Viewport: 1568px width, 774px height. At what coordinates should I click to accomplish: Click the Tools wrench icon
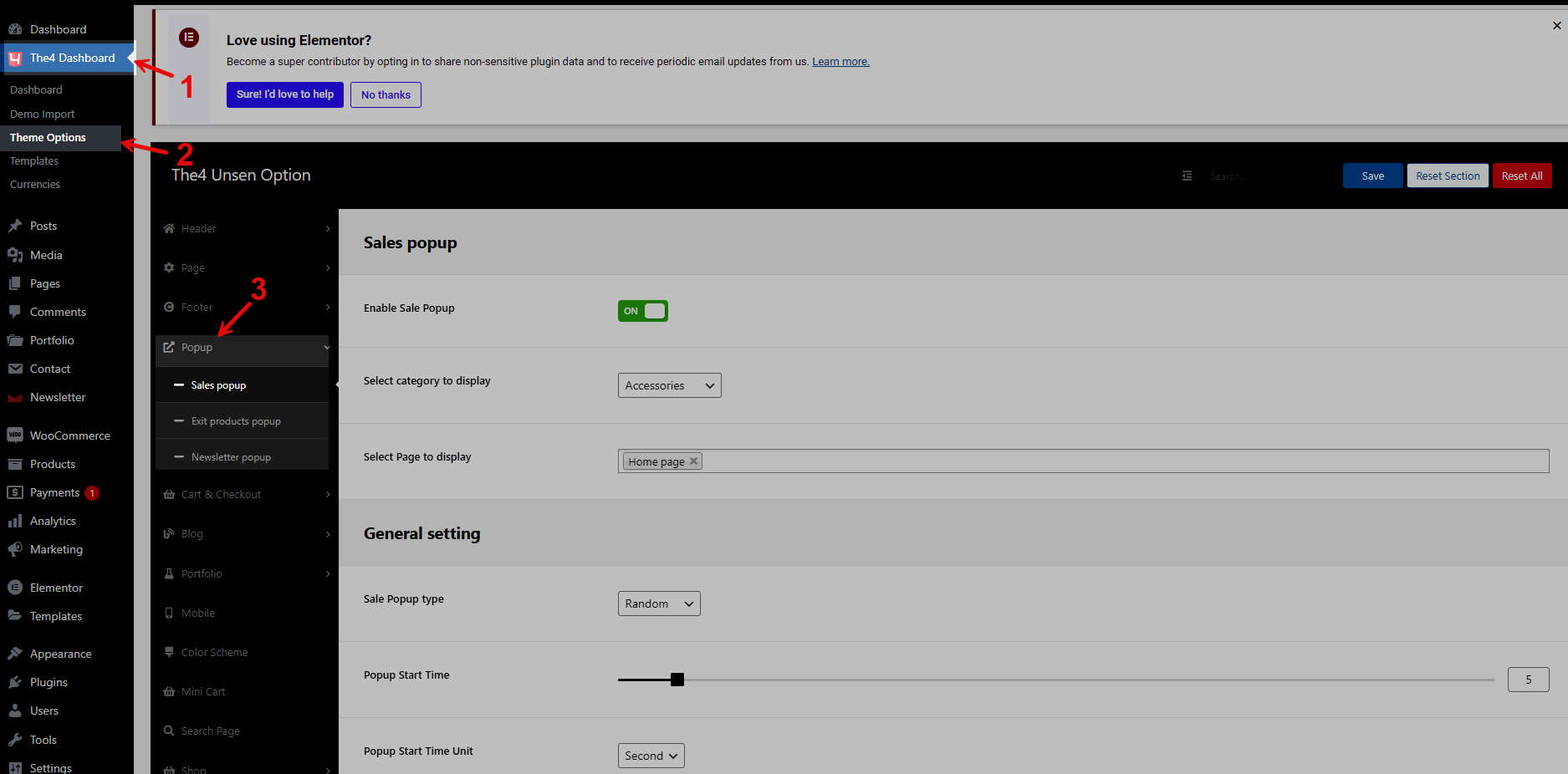15,740
